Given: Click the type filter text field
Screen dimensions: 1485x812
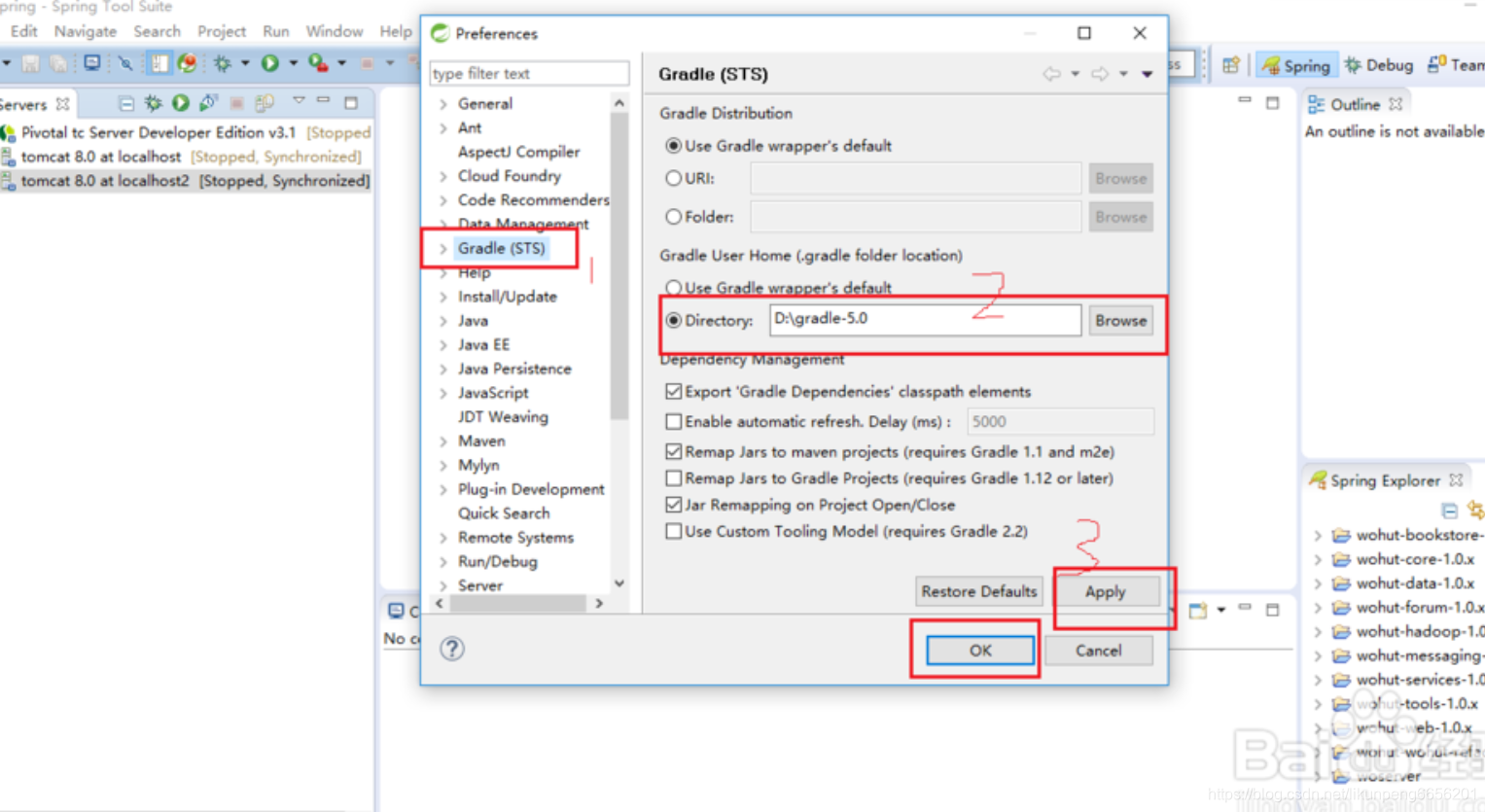Looking at the screenshot, I should pos(529,73).
